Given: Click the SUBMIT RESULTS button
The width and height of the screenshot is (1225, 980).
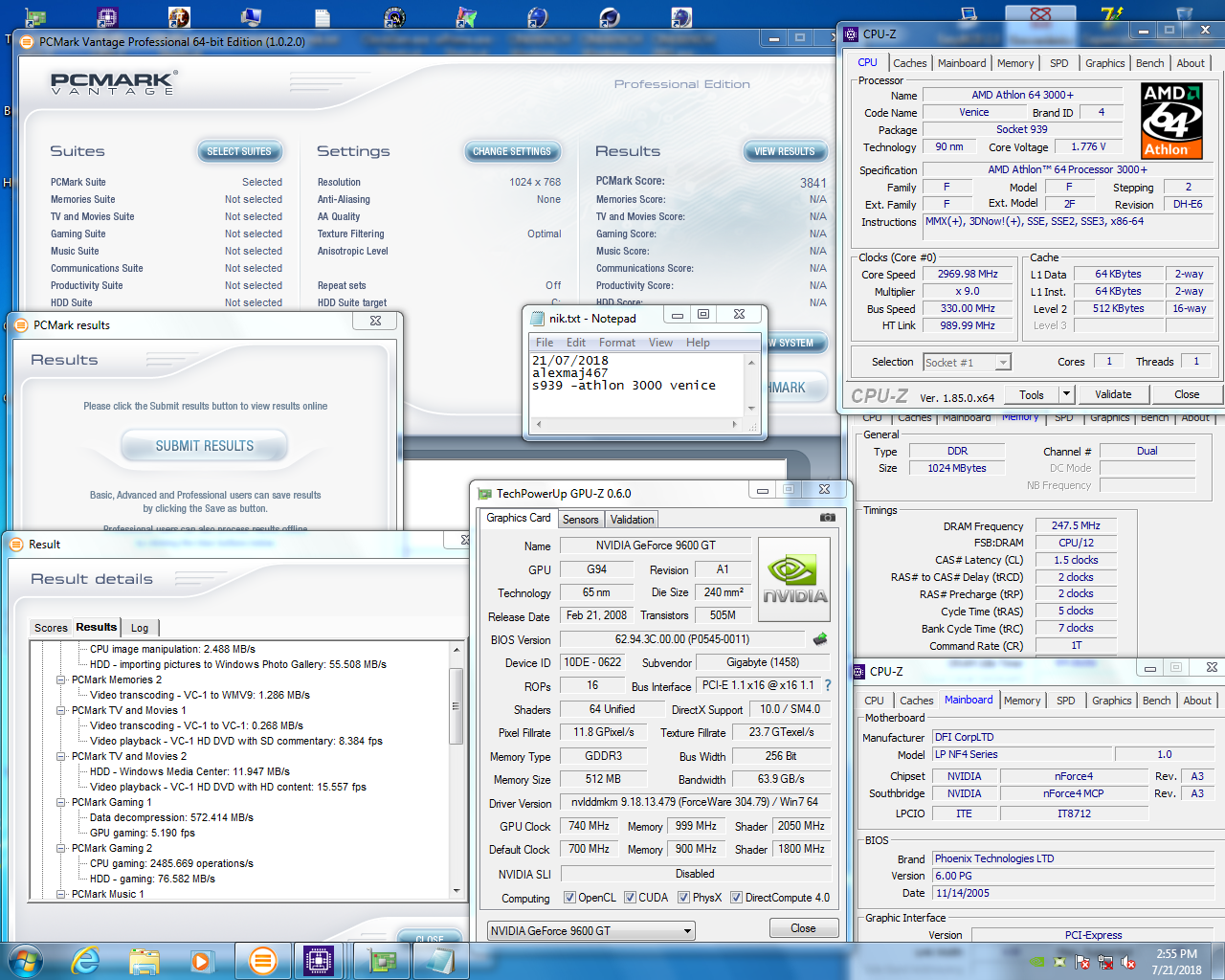Looking at the screenshot, I should coord(205,446).
